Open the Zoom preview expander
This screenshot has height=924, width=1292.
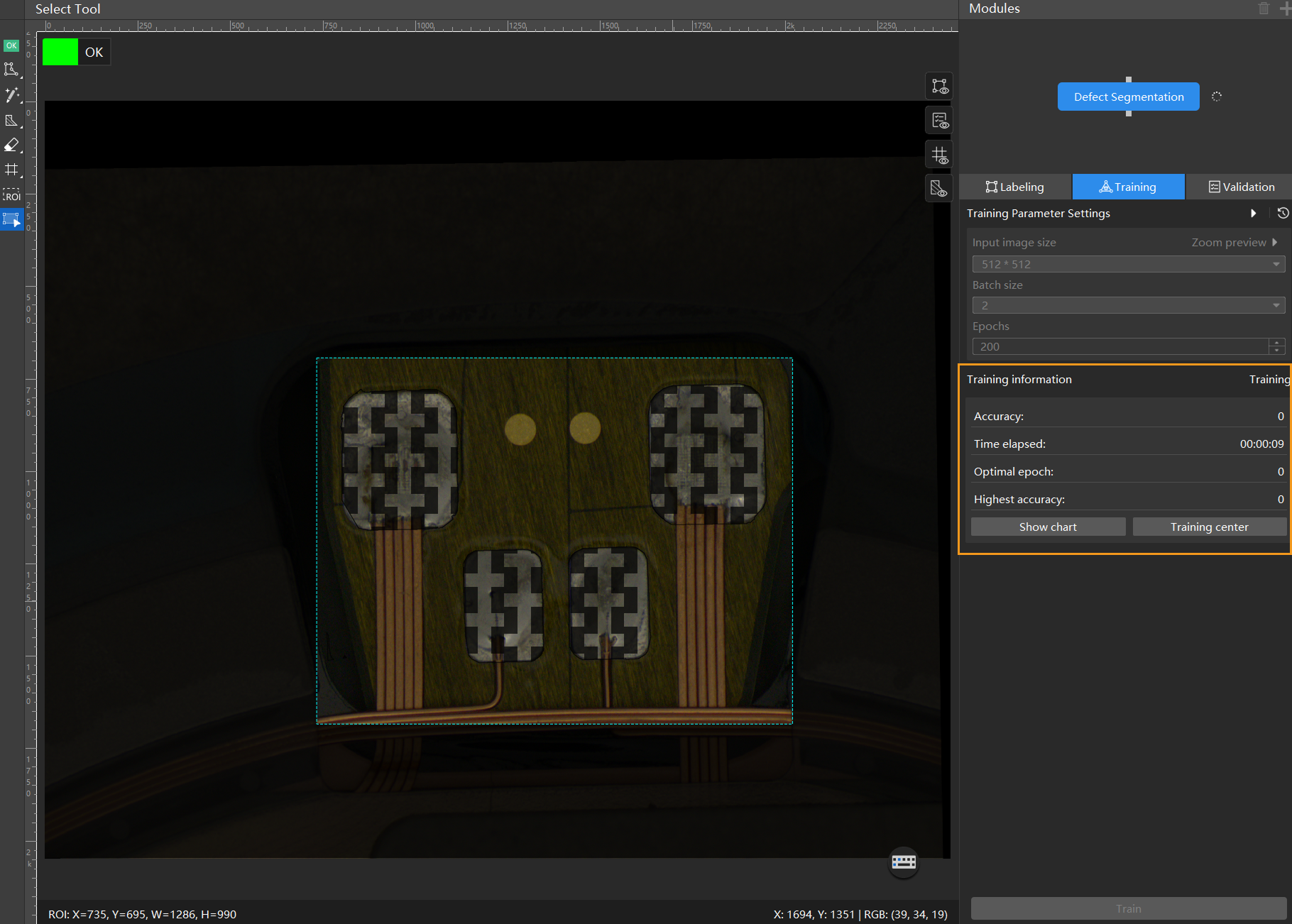pyautogui.click(x=1234, y=243)
